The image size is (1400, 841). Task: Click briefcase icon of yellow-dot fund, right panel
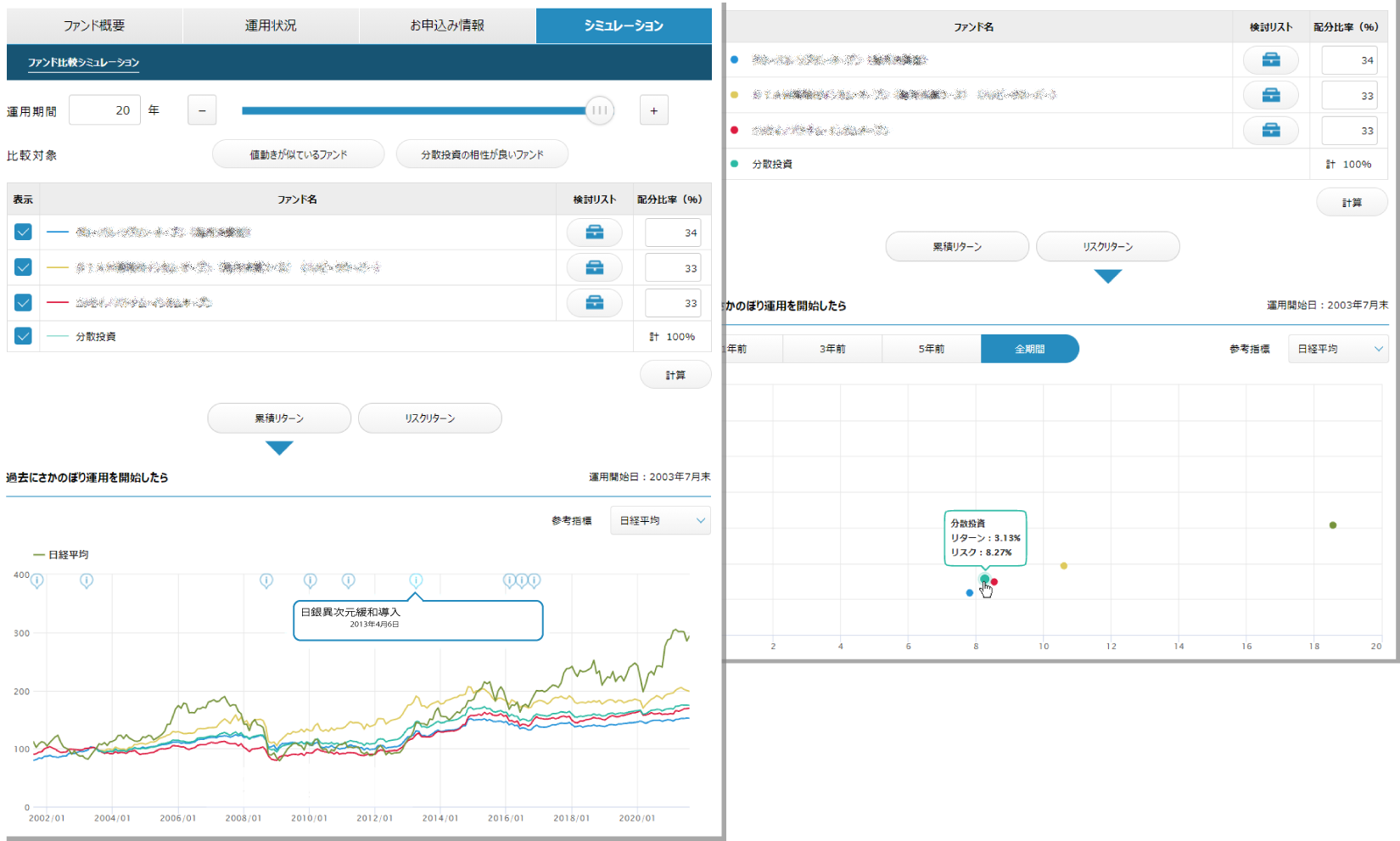[x=1270, y=95]
